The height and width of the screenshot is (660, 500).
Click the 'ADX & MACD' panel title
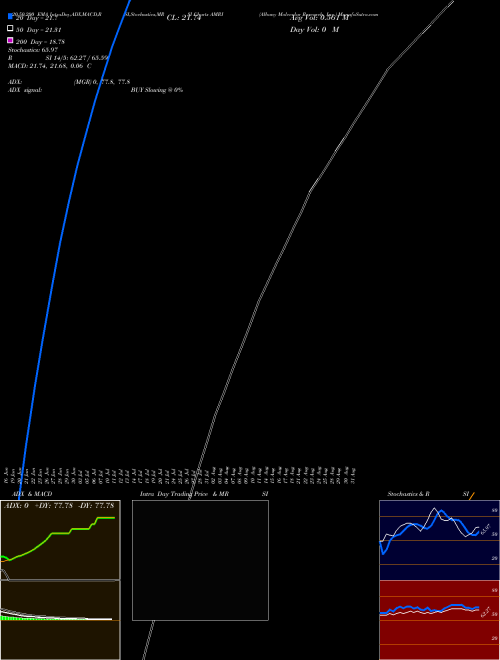click(x=32, y=494)
